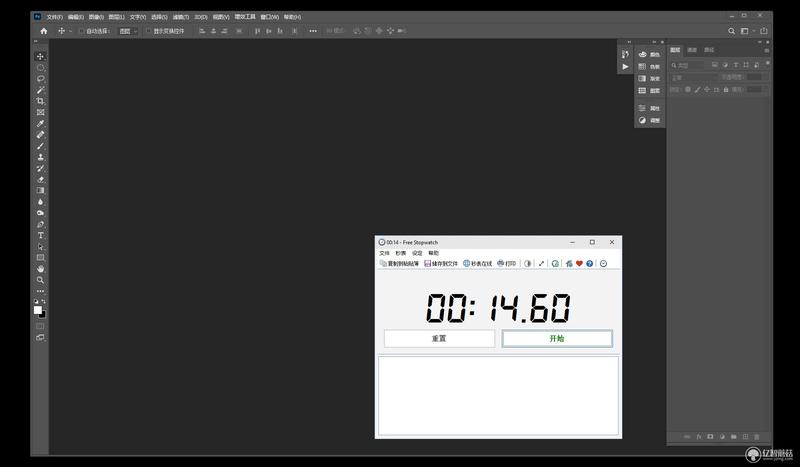Toggle the layer filter switch in Layers panel
This screenshot has height=467, width=800.
[767, 63]
